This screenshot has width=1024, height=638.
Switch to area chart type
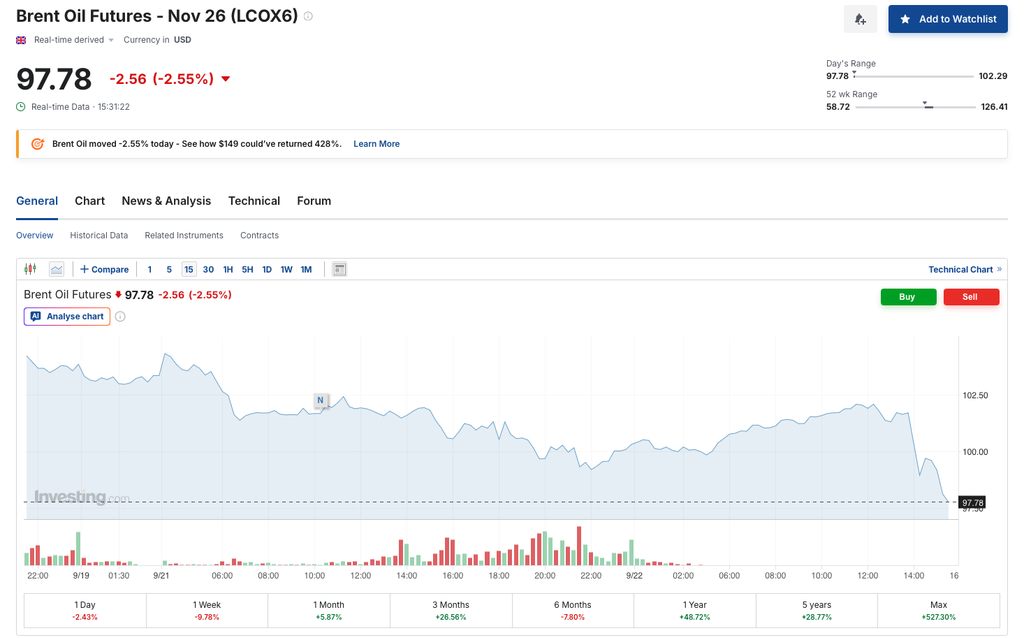pyautogui.click(x=57, y=269)
